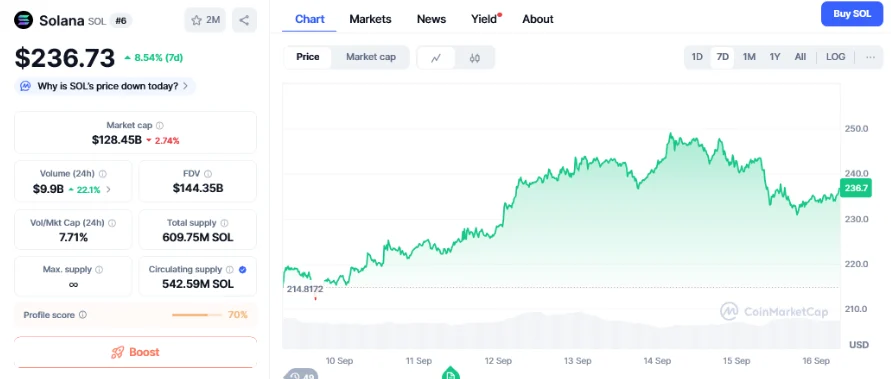The image size is (891, 379).
Task: Expand "Why is SOL's price down today?"
Action: pos(105,86)
